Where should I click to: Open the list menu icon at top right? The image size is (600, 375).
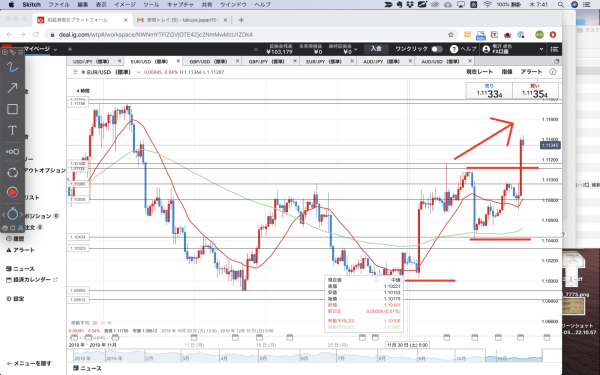[554, 49]
